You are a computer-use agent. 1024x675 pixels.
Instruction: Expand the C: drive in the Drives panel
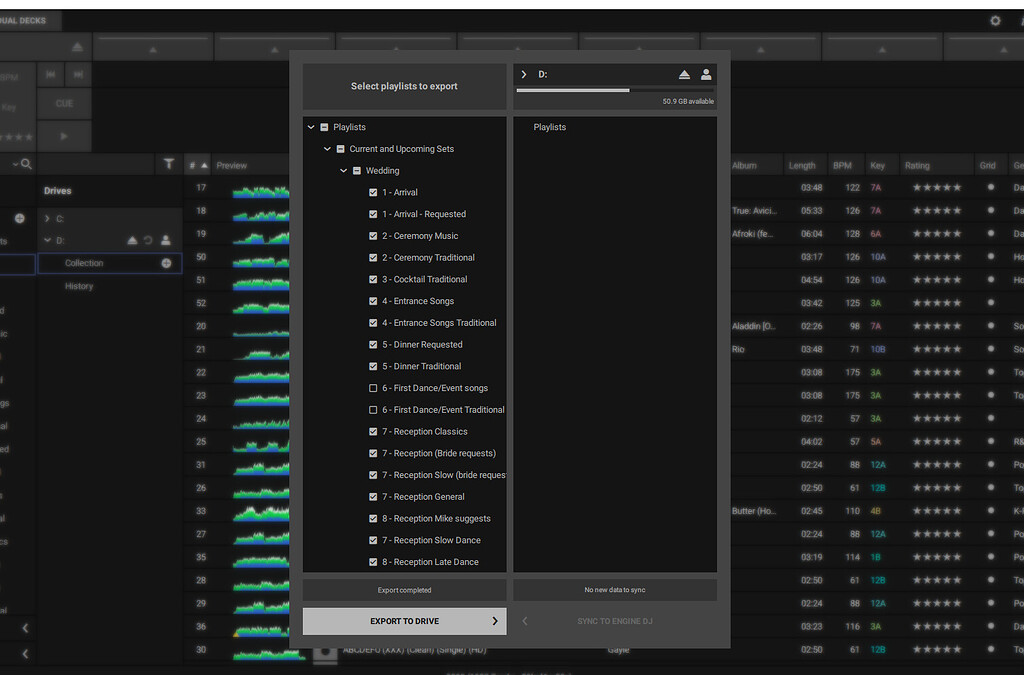pyautogui.click(x=47, y=219)
